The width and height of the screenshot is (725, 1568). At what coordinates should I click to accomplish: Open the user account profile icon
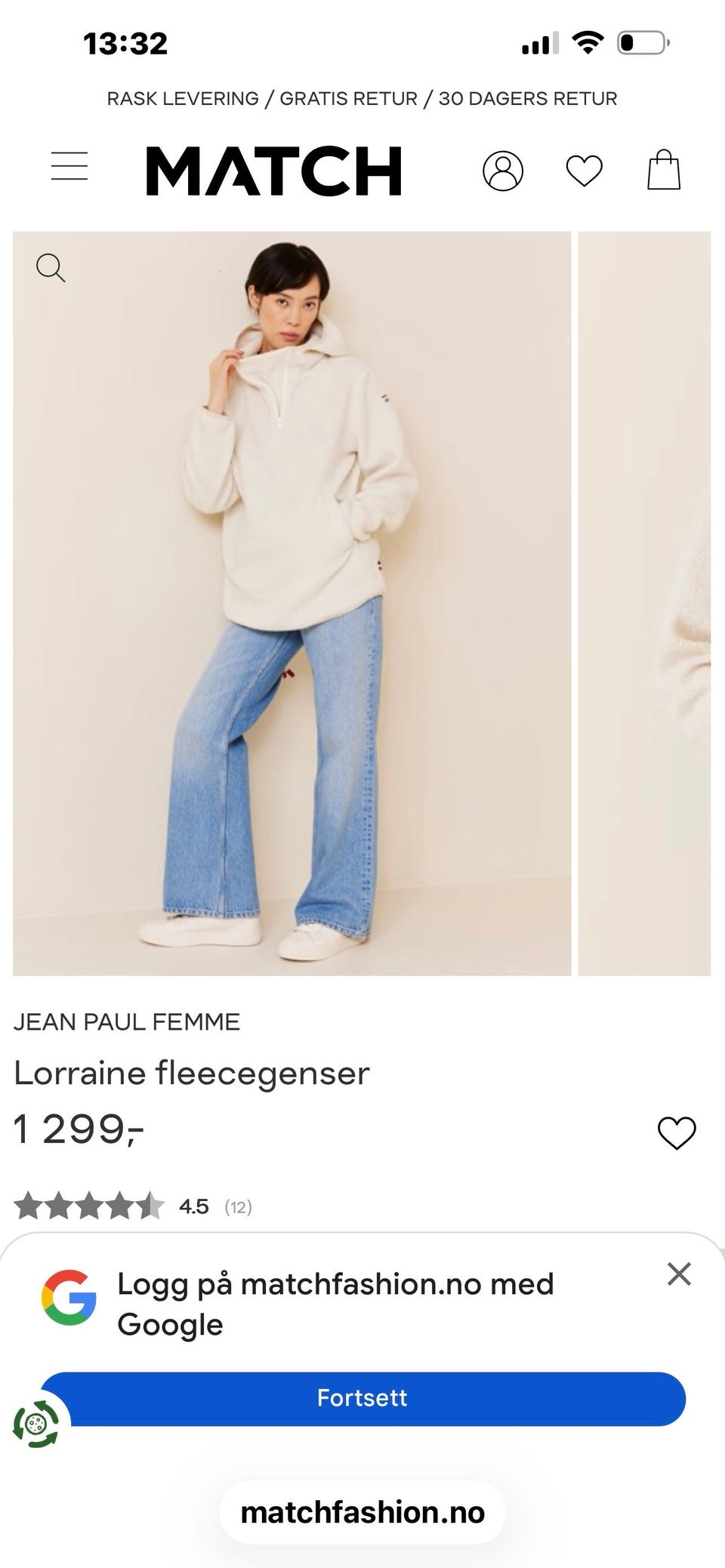pos(503,171)
